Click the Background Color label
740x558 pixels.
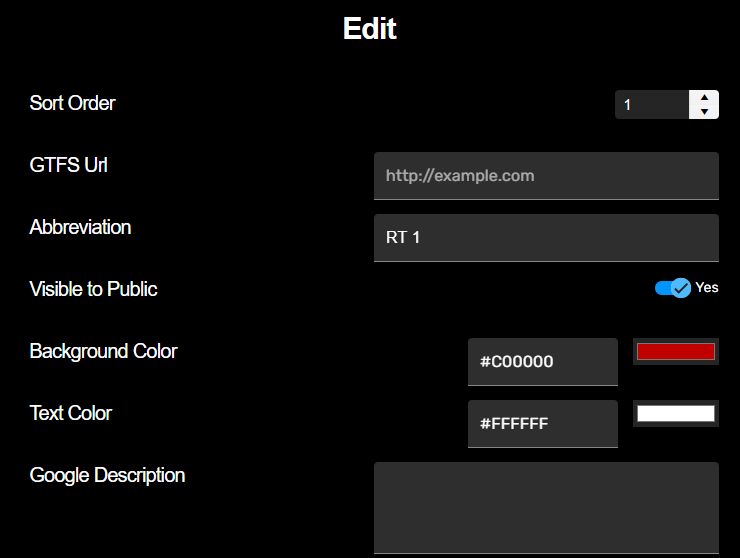pyautogui.click(x=103, y=351)
